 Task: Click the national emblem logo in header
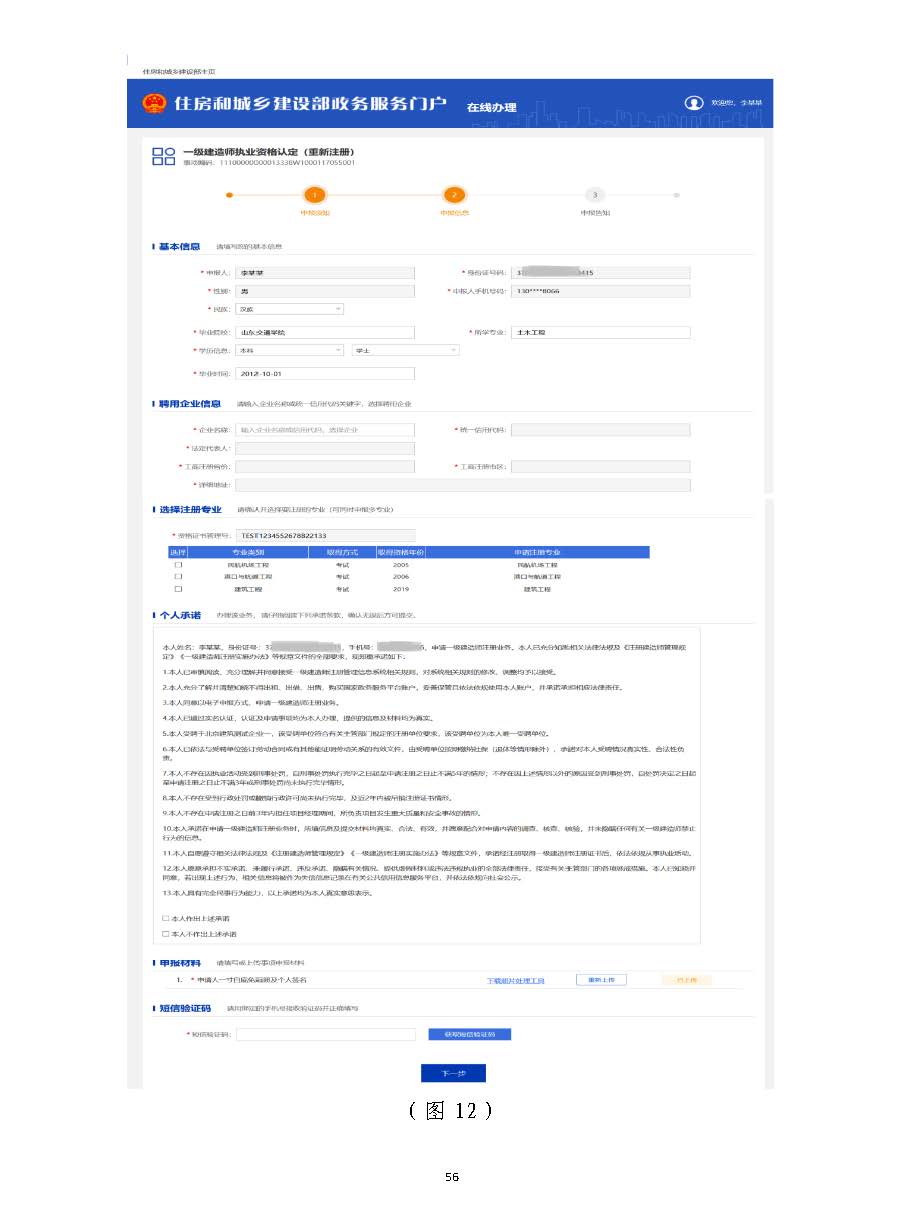(154, 104)
